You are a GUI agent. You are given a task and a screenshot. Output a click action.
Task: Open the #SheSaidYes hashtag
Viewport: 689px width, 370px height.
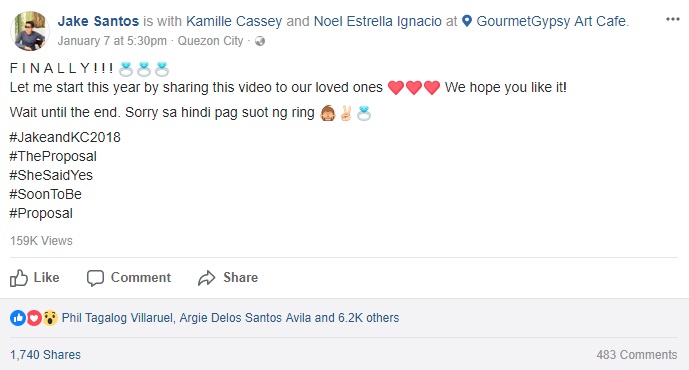51,175
